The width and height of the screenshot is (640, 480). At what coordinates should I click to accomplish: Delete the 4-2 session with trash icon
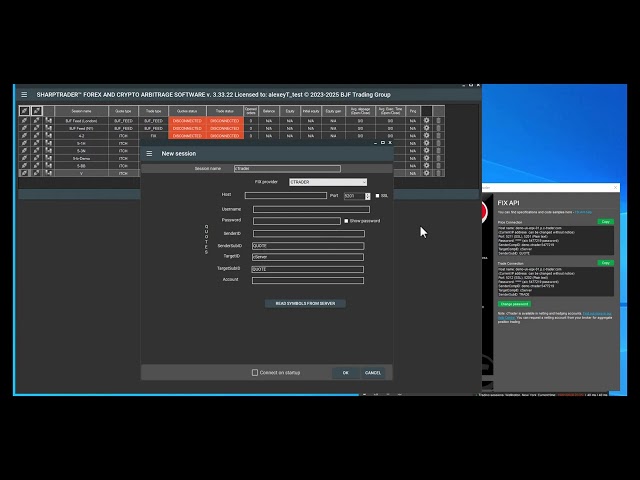point(439,136)
